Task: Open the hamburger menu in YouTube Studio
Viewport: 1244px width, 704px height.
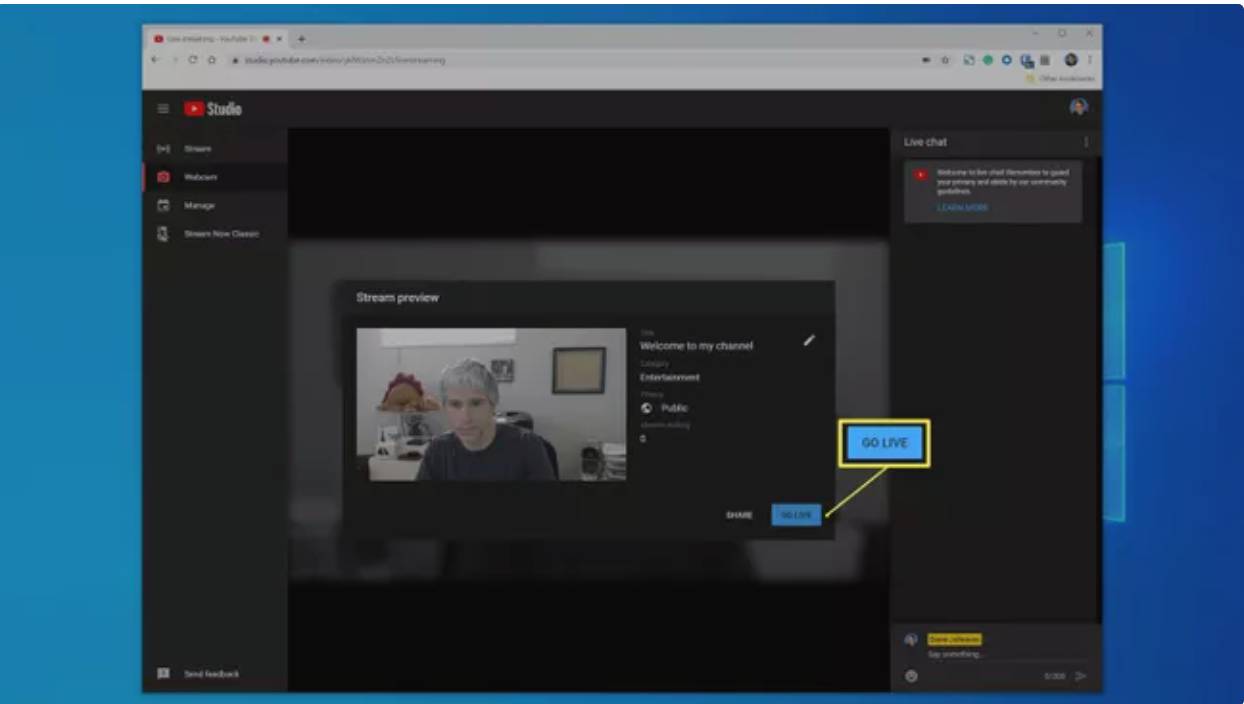Action: pyautogui.click(x=163, y=109)
